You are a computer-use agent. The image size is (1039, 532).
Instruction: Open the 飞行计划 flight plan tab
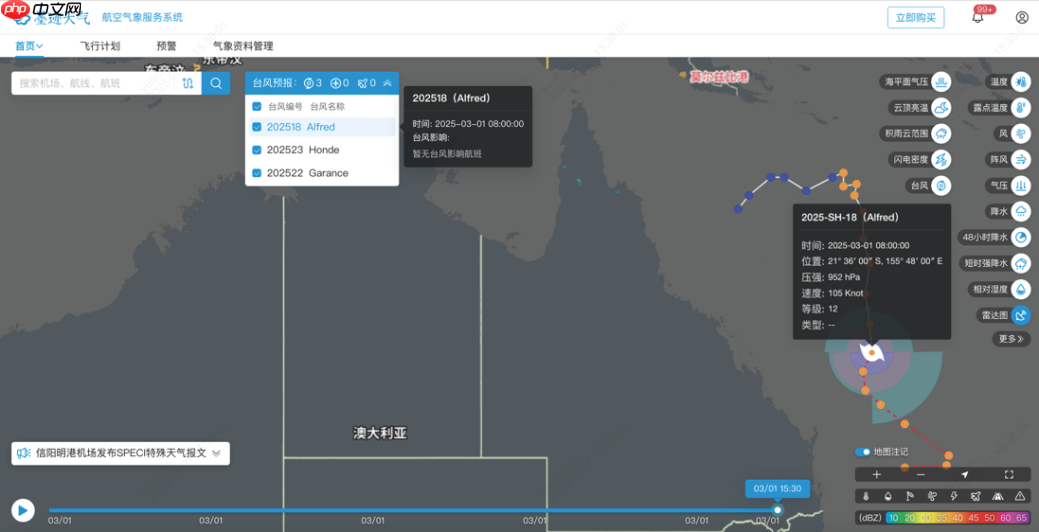[x=100, y=46]
